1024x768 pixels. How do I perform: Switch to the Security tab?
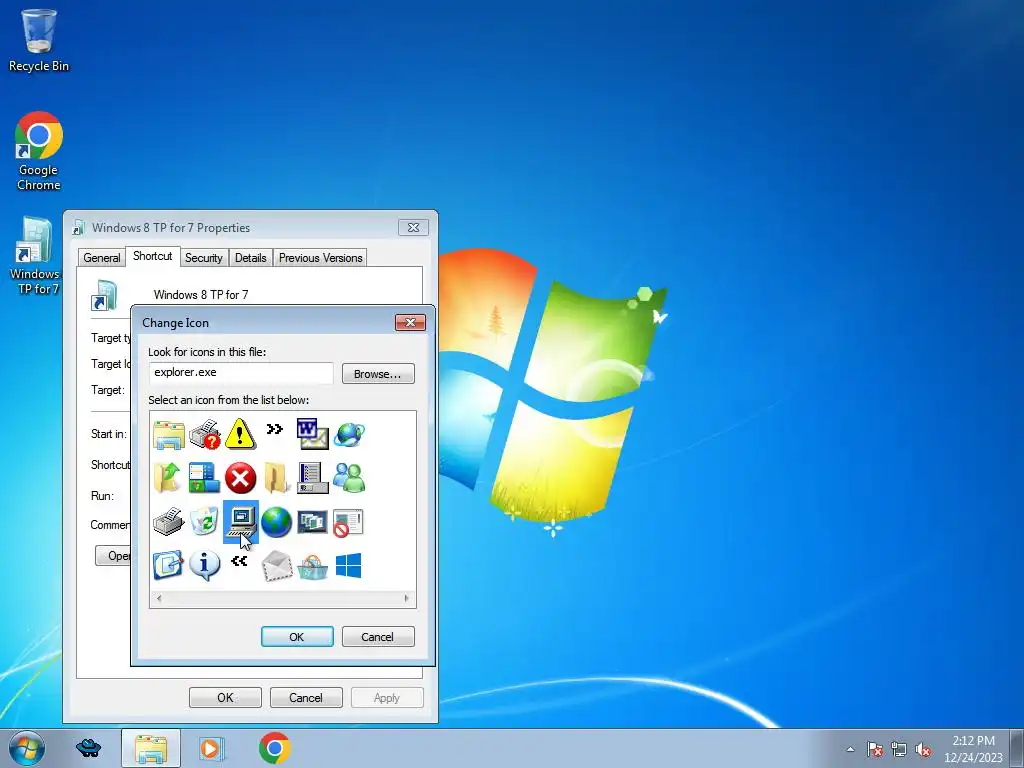click(x=204, y=258)
